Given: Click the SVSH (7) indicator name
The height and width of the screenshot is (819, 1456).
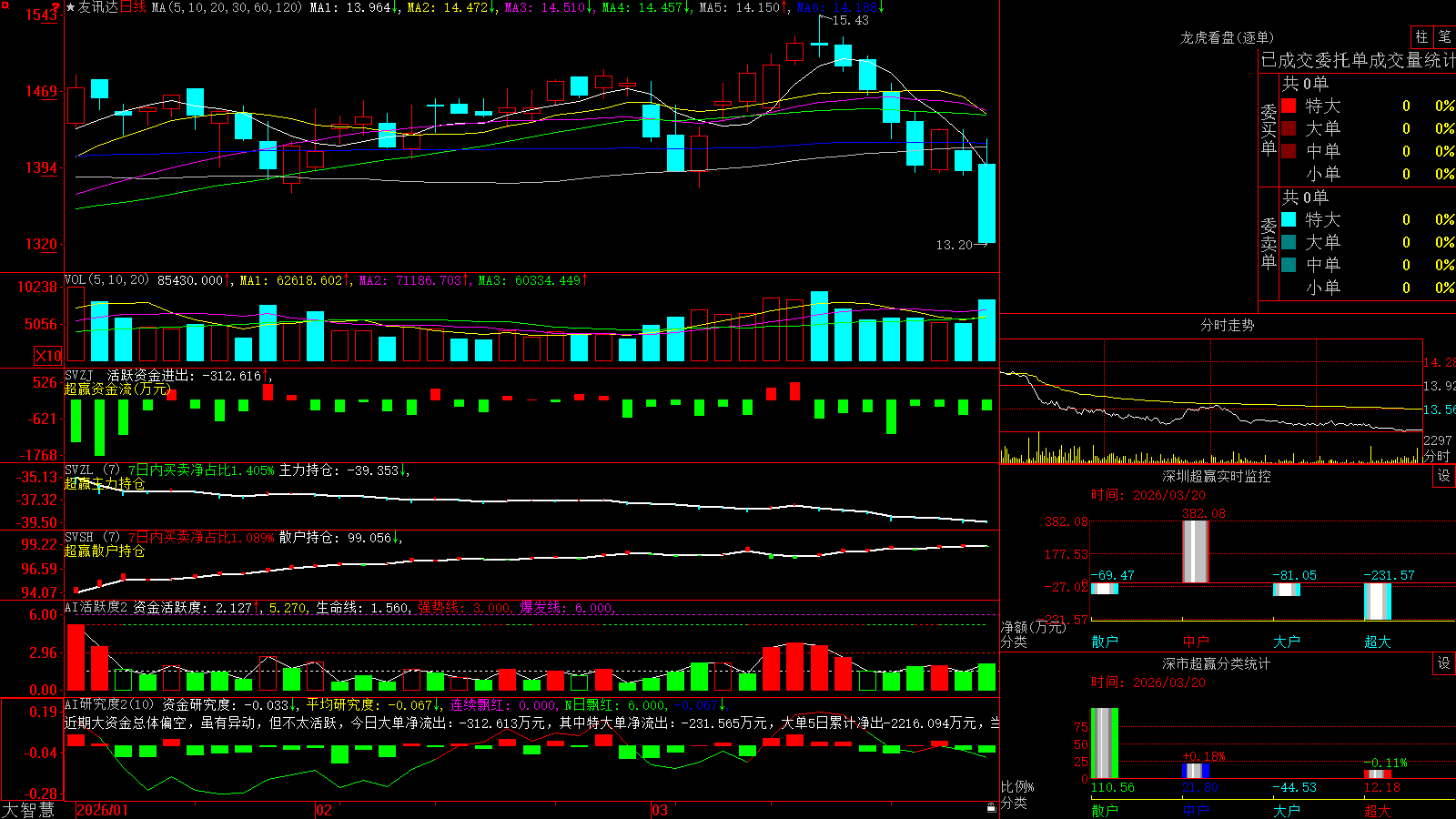Looking at the screenshot, I should (92, 537).
